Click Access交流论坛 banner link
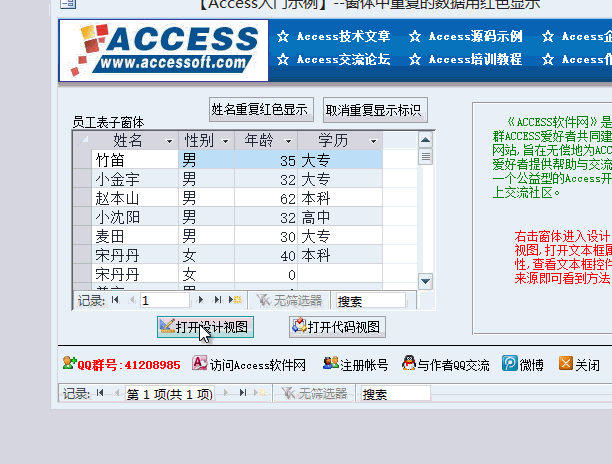612x464 pixels. [x=334, y=59]
